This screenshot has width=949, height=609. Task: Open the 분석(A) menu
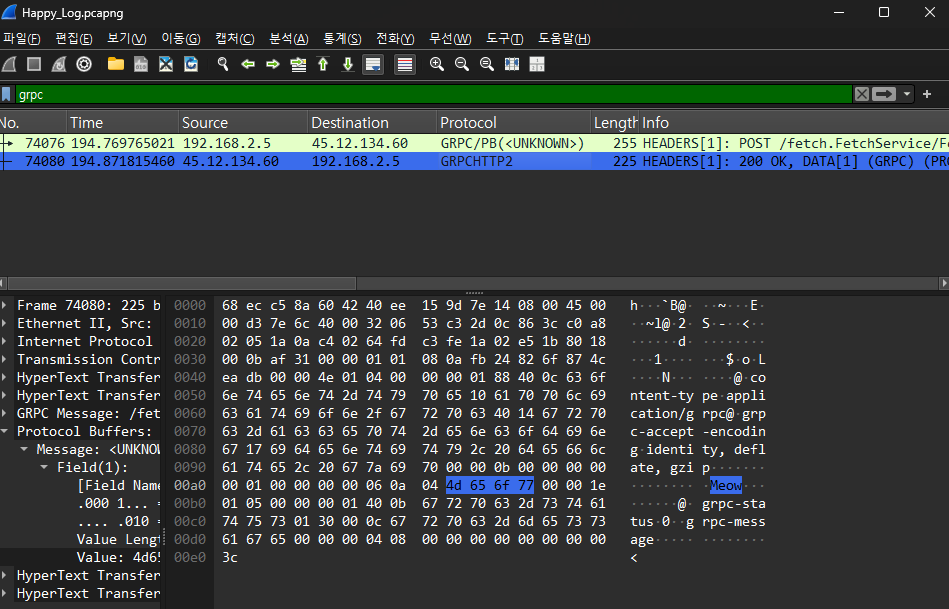(x=289, y=39)
